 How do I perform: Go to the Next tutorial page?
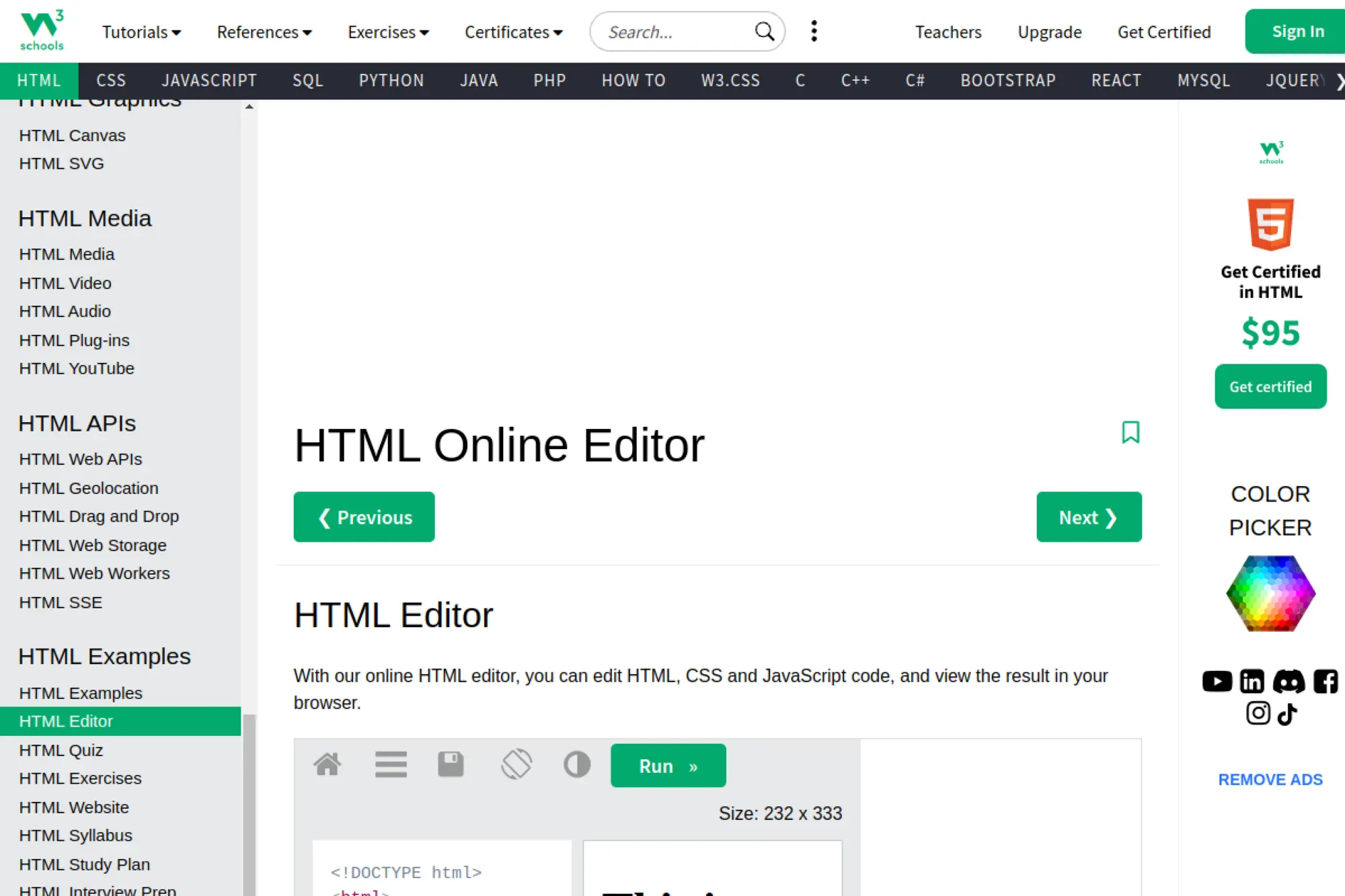pos(1088,517)
